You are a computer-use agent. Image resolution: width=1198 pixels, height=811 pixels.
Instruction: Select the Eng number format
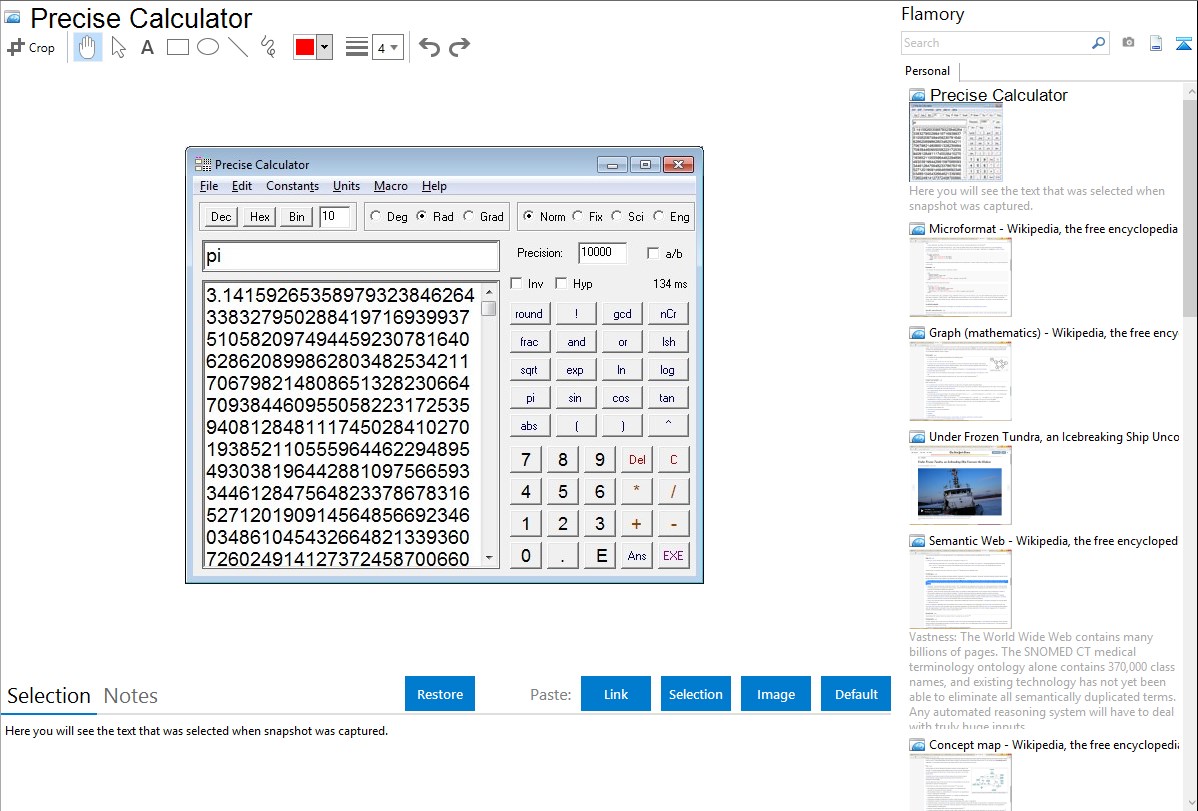[672, 216]
